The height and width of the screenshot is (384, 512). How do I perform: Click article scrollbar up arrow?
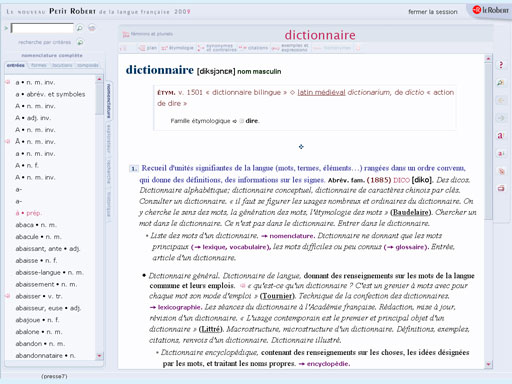tap(488, 59)
